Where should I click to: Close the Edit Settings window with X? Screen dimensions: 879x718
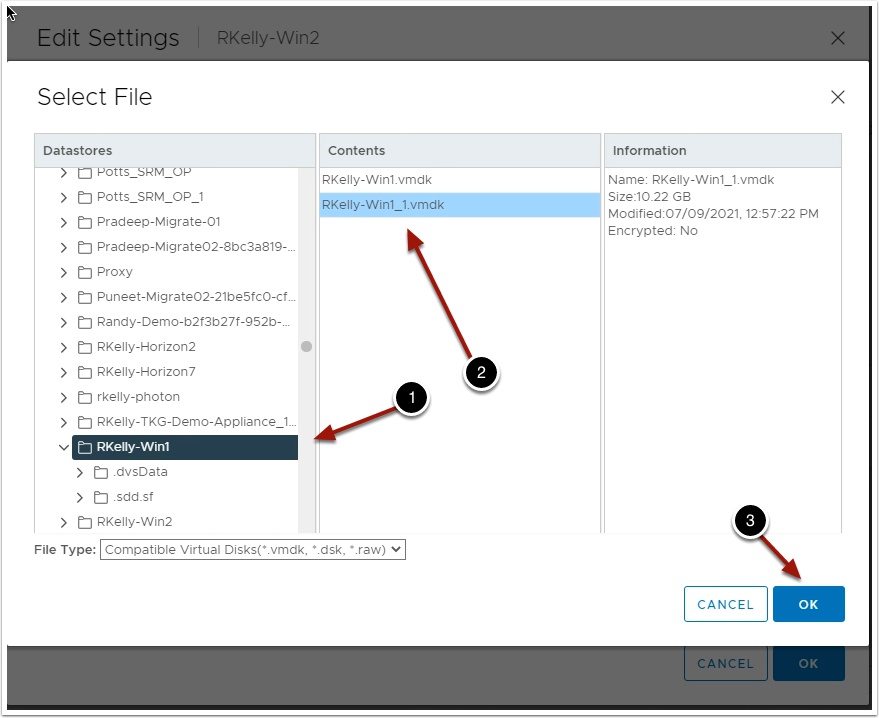838,38
